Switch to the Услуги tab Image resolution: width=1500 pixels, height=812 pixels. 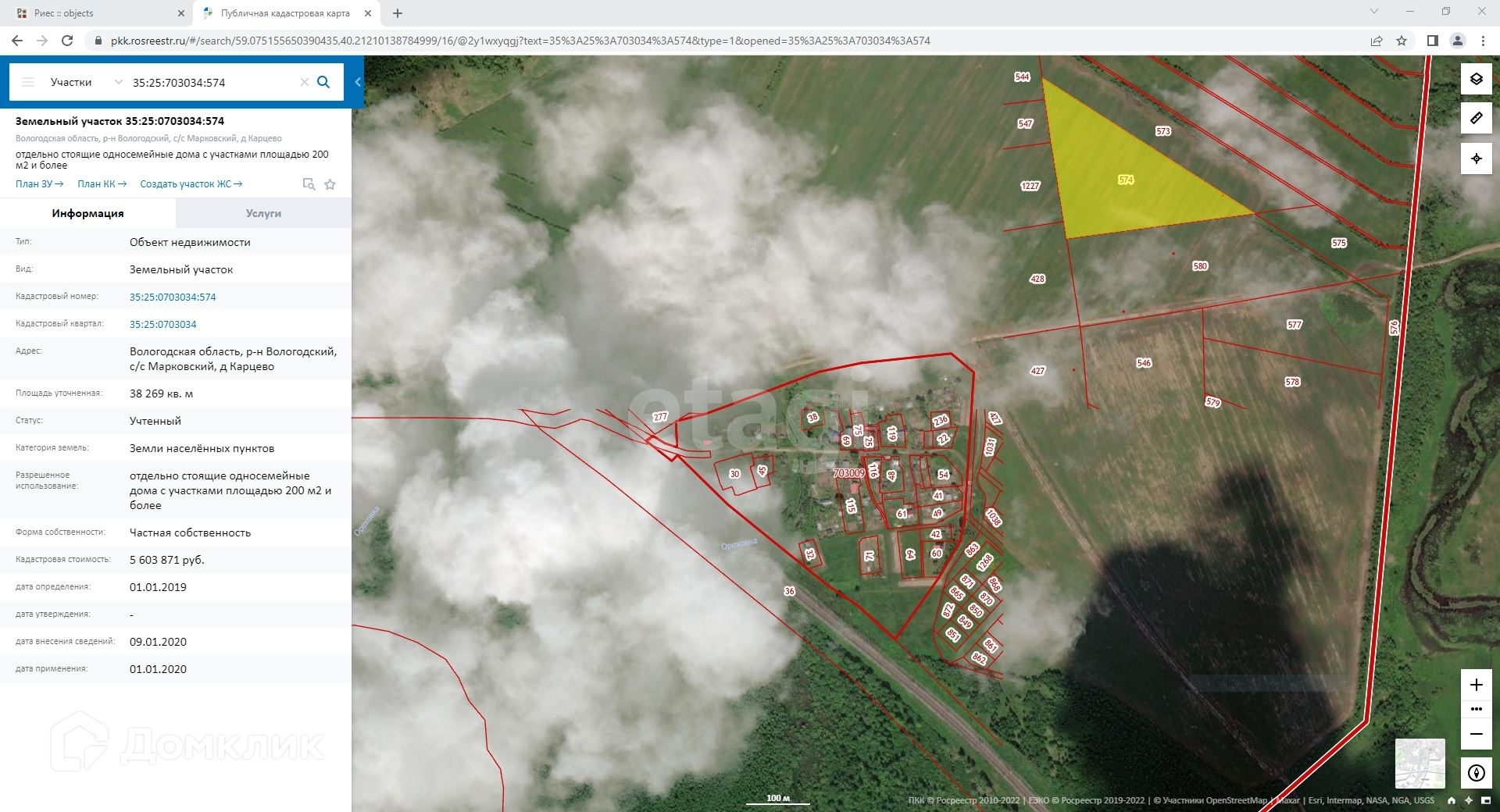coord(263,213)
